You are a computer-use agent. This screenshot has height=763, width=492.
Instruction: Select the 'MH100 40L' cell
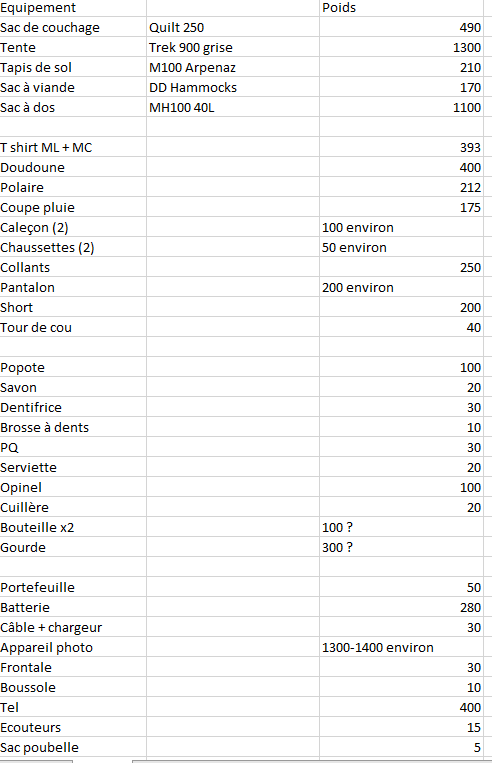233,107
